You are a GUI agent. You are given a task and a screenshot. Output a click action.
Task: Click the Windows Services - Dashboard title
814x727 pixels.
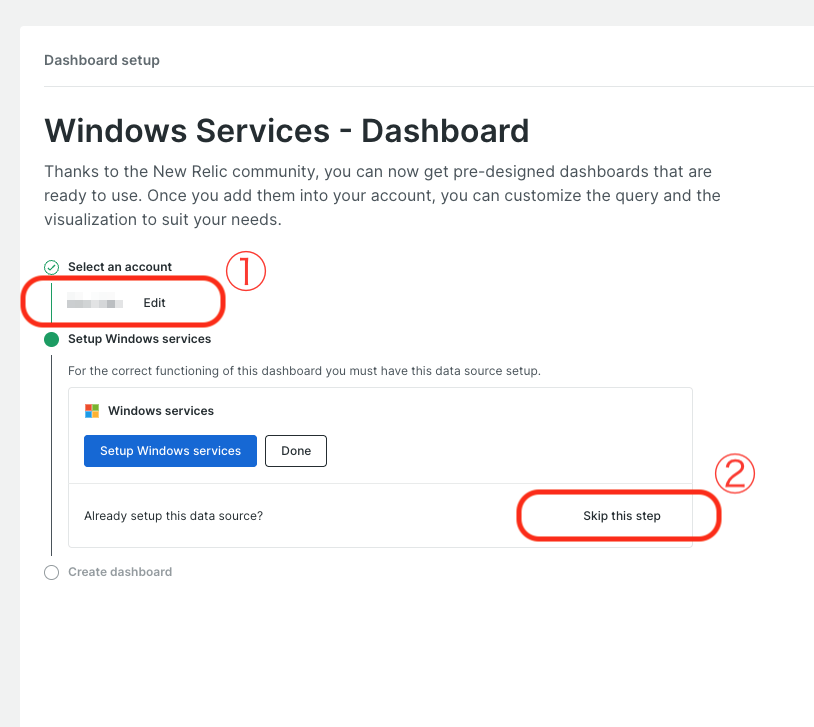(287, 130)
